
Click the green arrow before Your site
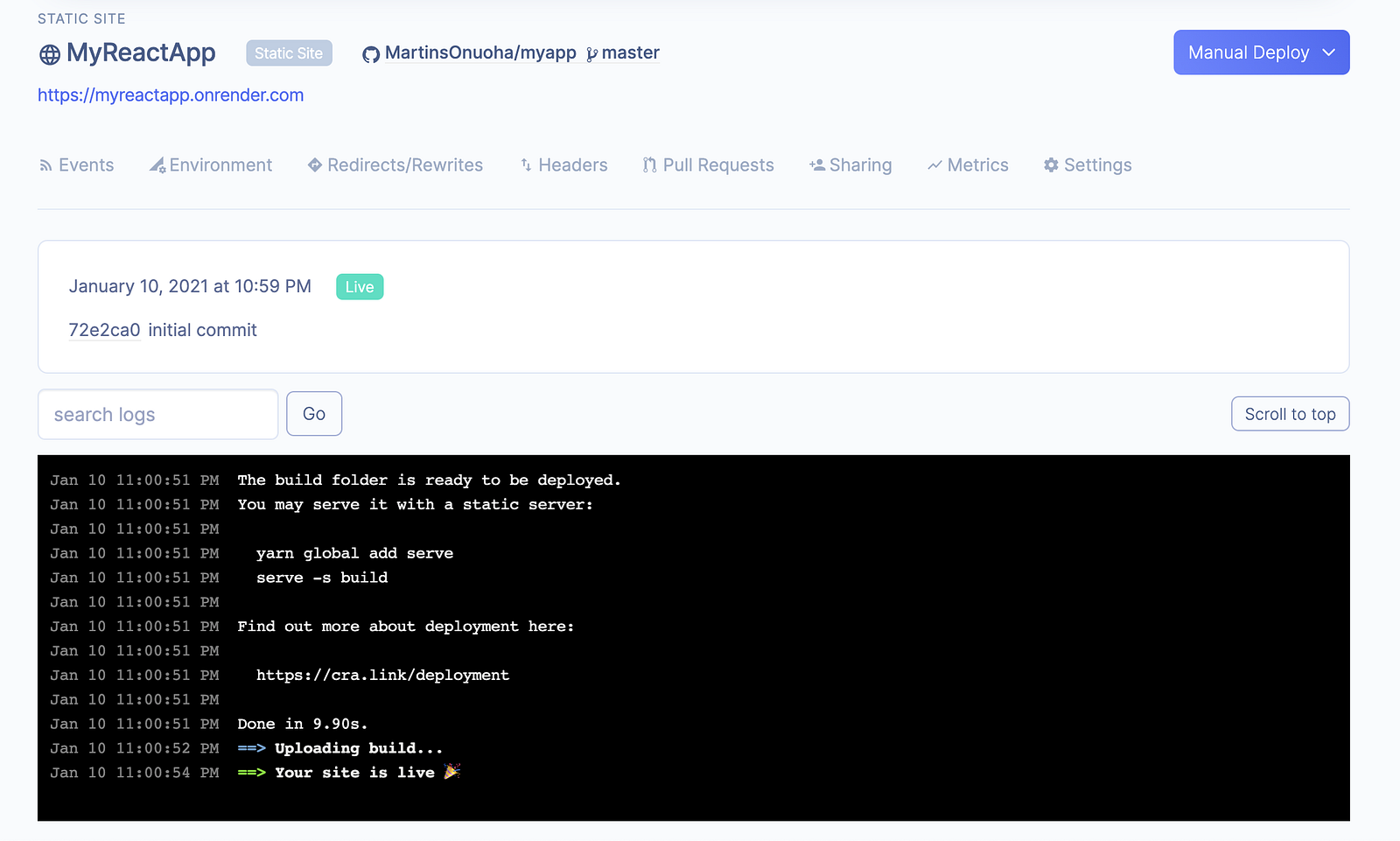coord(251,774)
